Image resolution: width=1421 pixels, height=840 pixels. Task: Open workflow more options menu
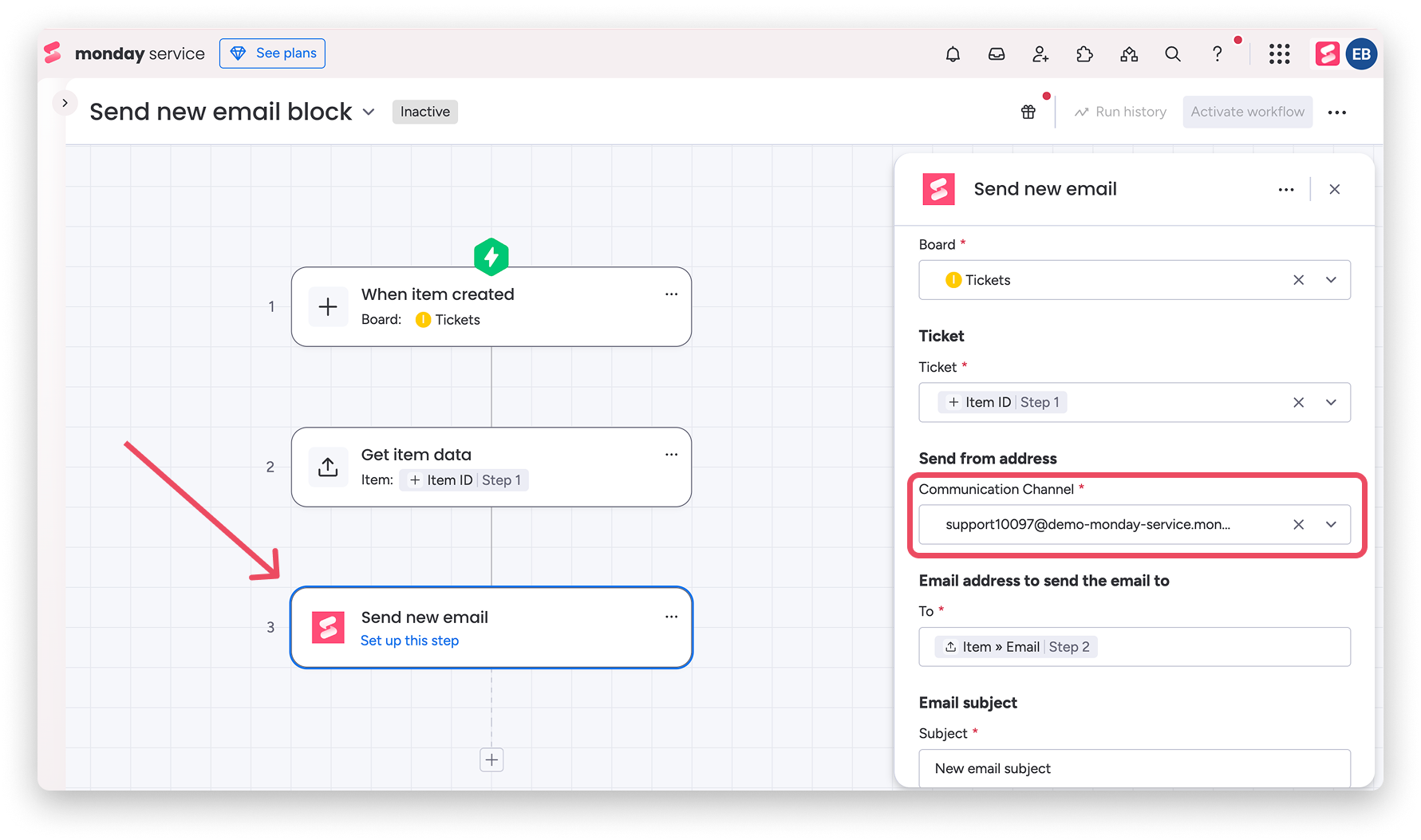[x=1337, y=112]
